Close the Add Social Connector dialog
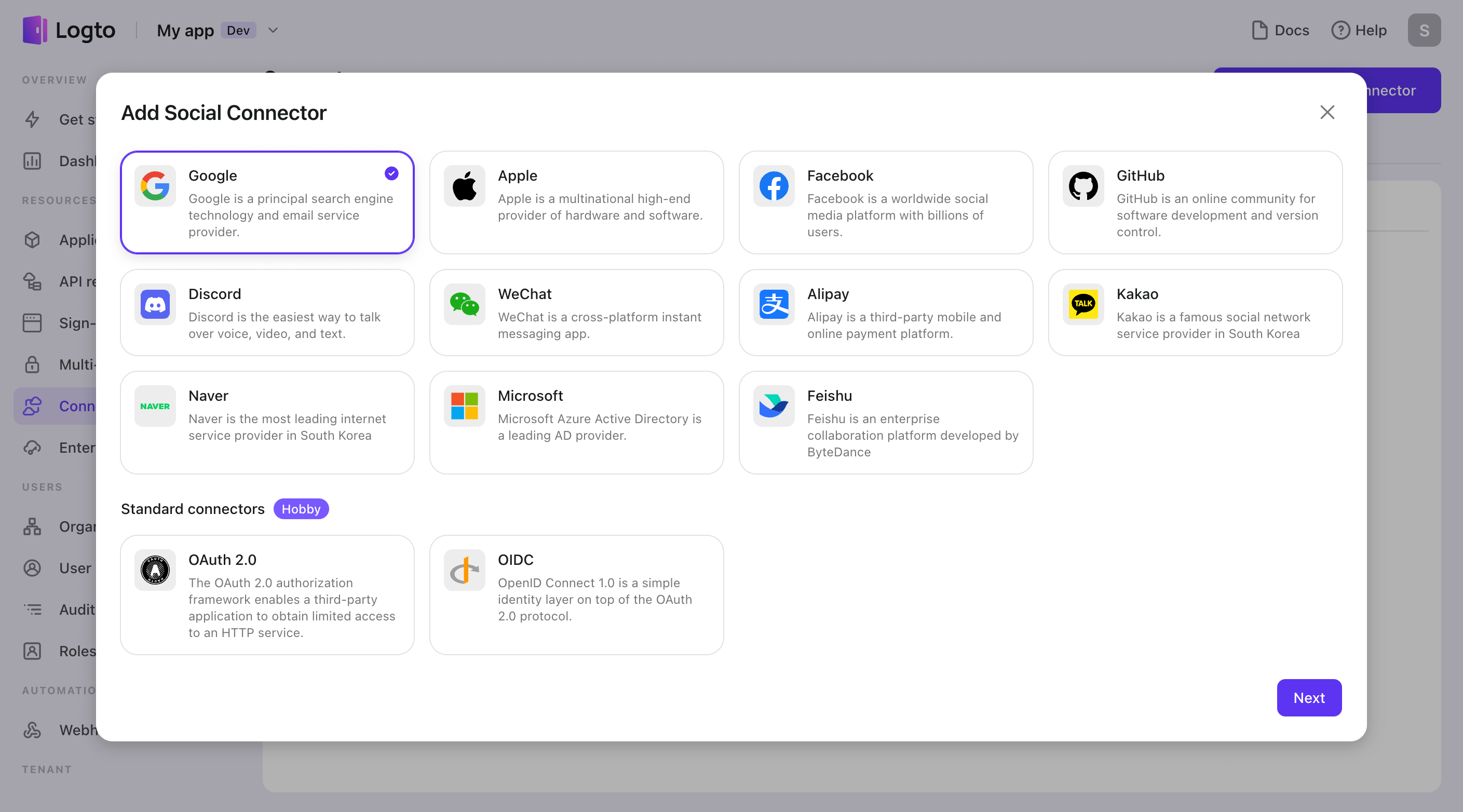 click(1327, 111)
